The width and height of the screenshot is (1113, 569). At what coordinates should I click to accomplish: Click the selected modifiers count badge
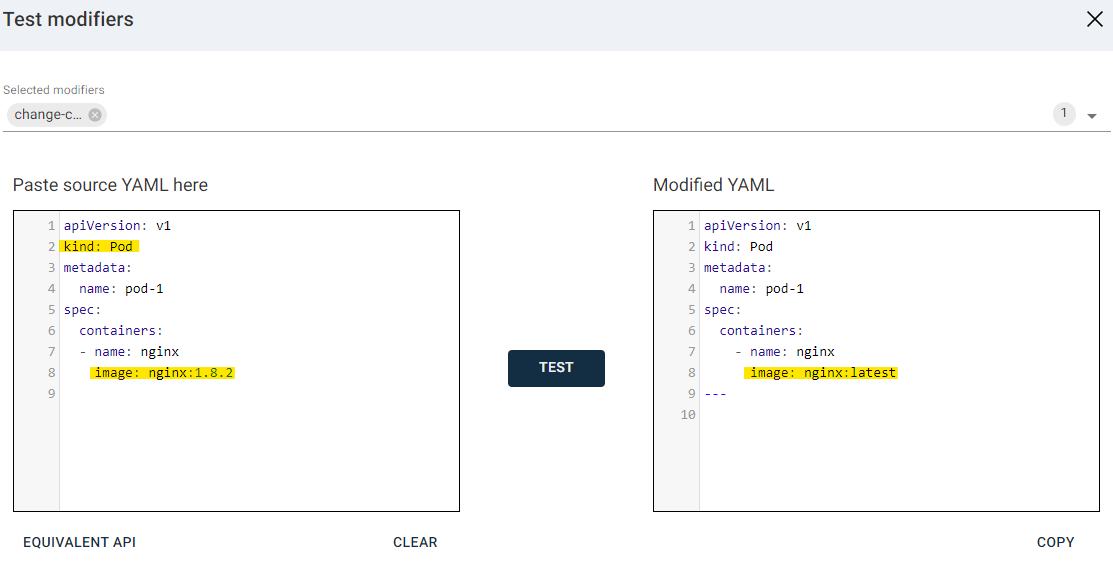[x=1064, y=114]
